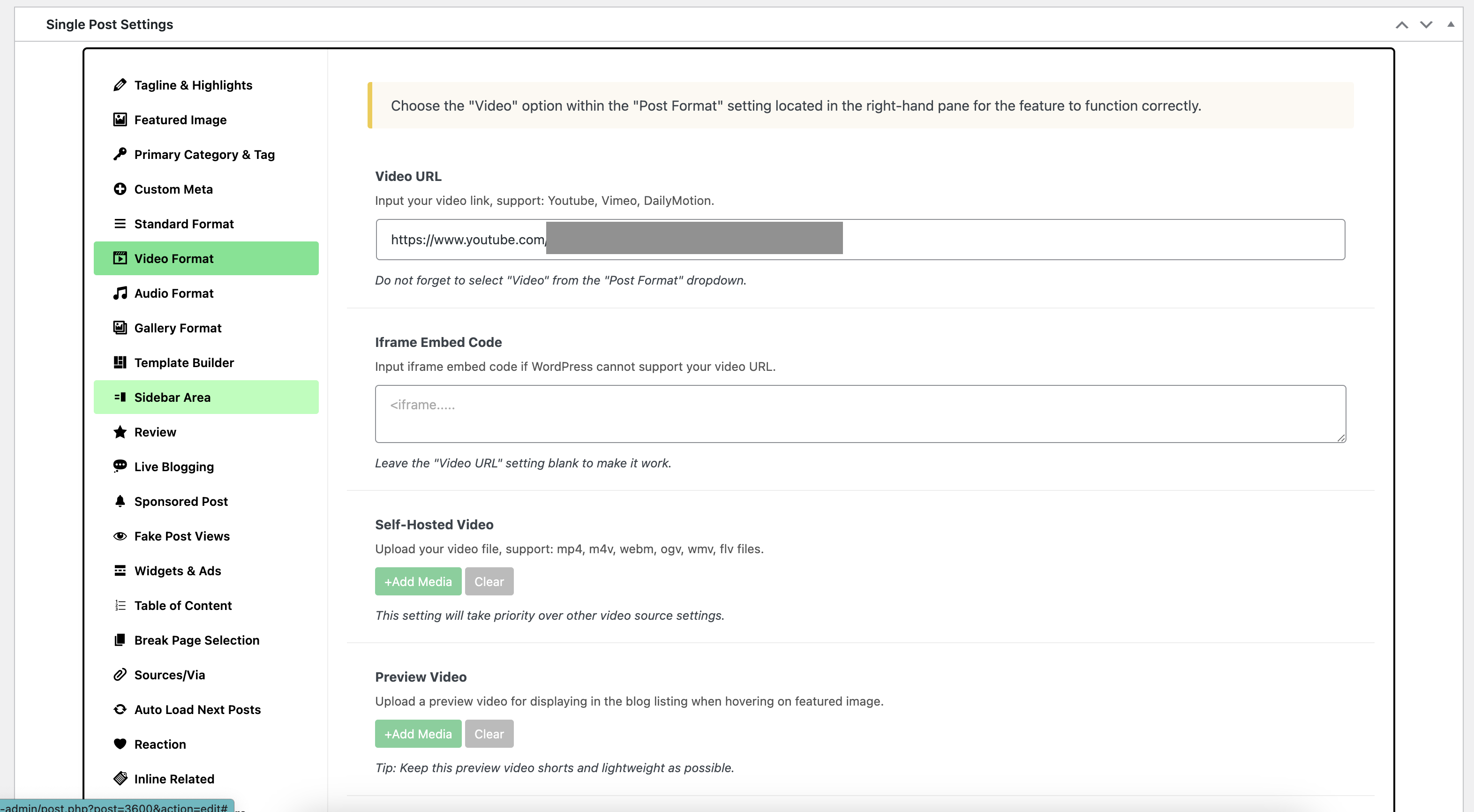This screenshot has height=812, width=1474.
Task: Click the heart icon beside Reaction
Action: (x=120, y=744)
